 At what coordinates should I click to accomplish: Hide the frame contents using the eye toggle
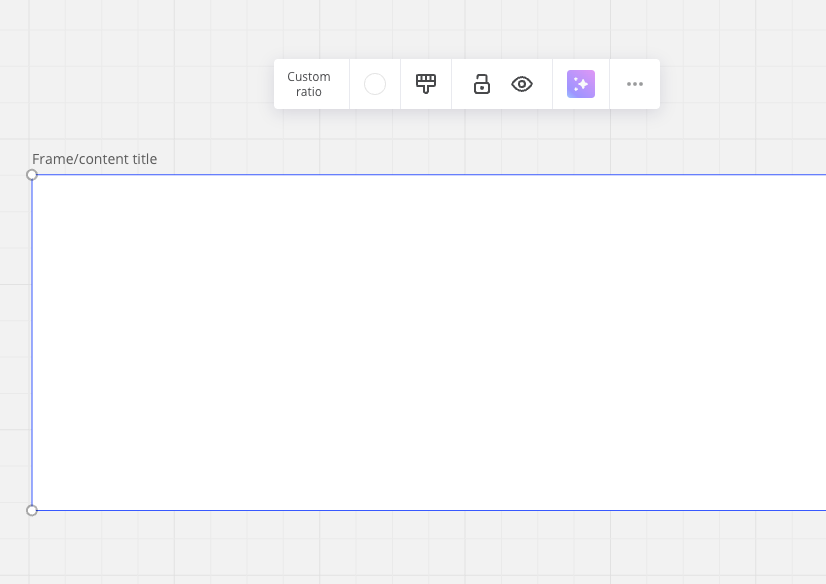tap(522, 84)
